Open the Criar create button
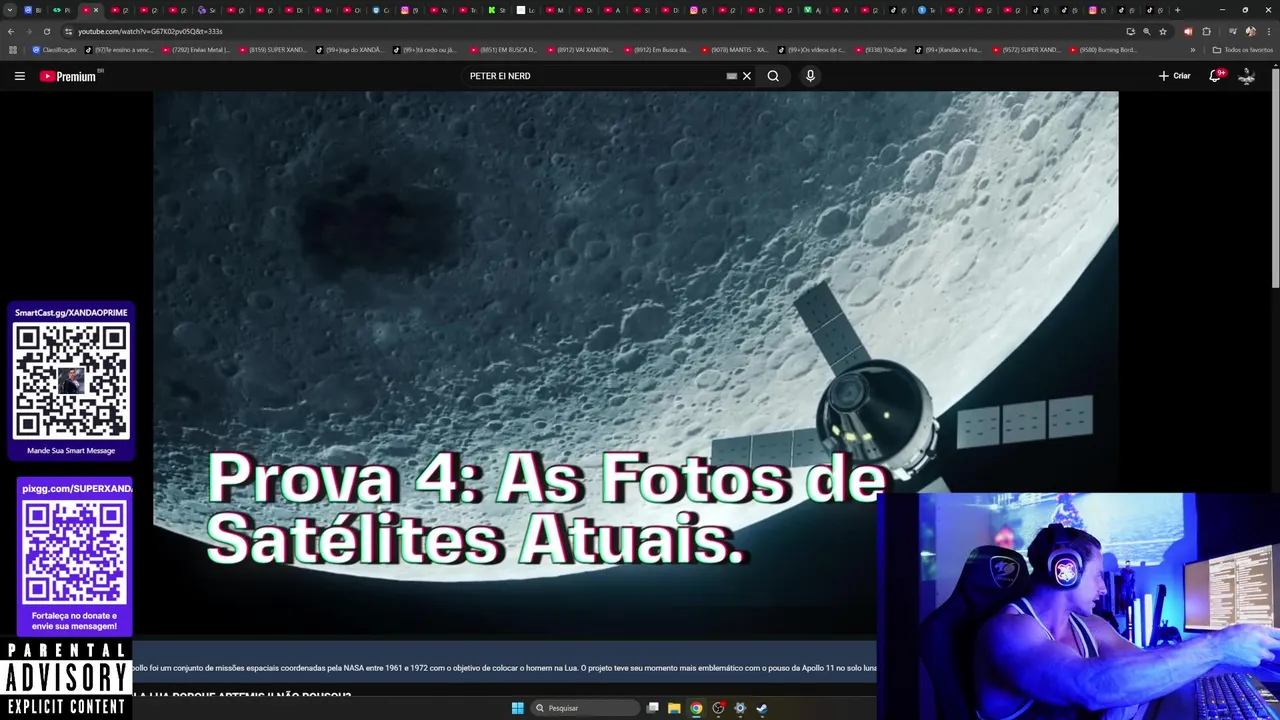Viewport: 1280px width, 720px height. pos(1174,76)
